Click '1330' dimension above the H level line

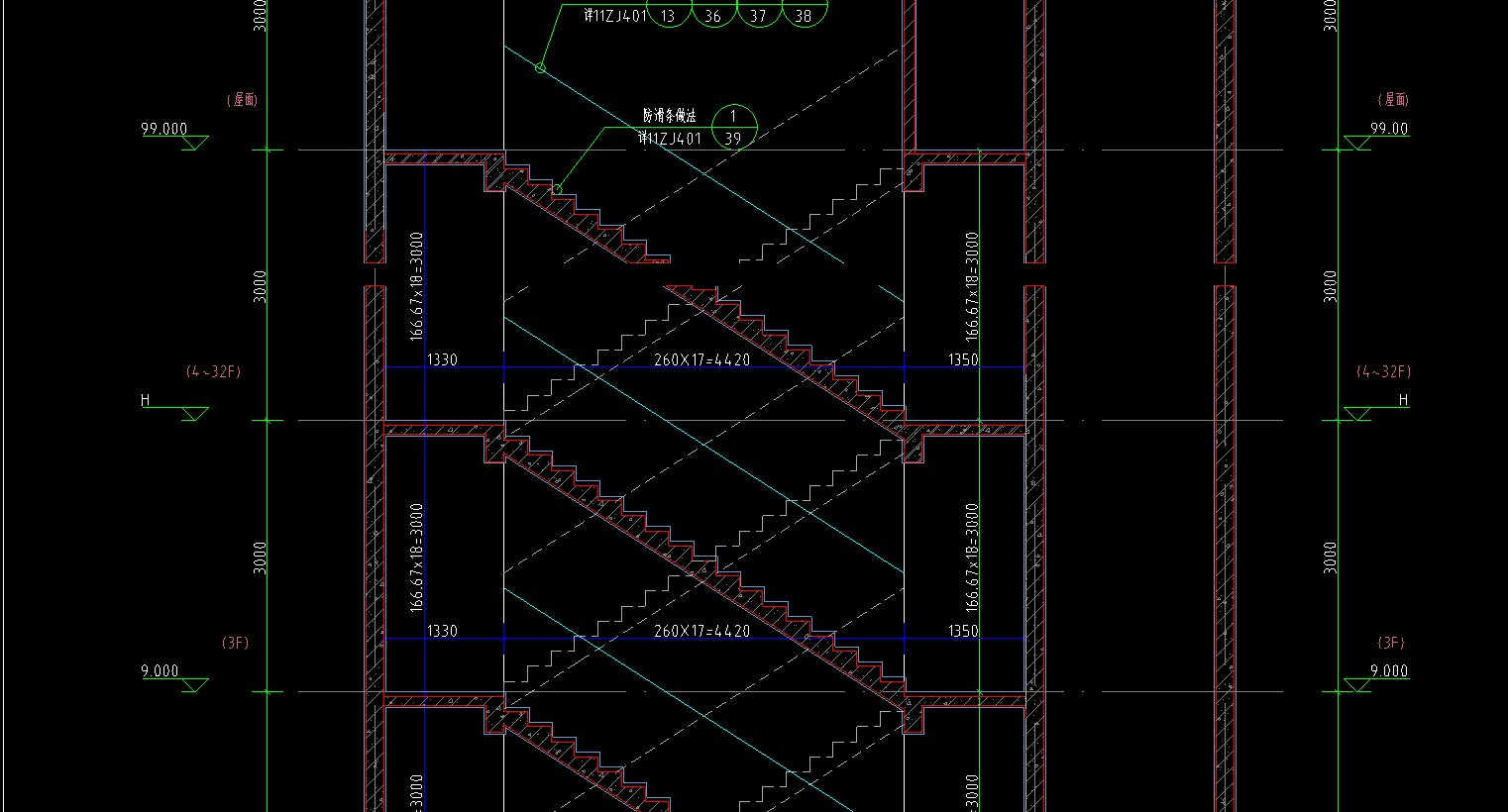pyautogui.click(x=442, y=359)
